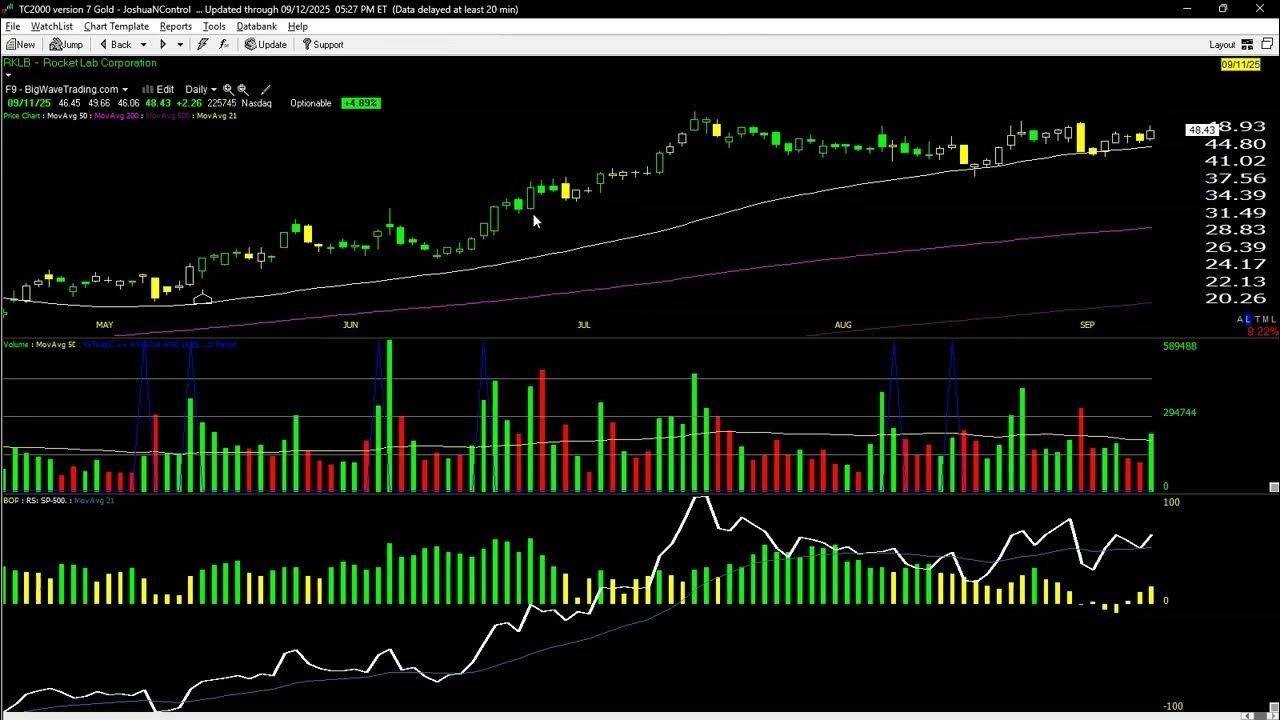Open the Daily timeframe dropdown
The height and width of the screenshot is (720, 1280).
201,89
